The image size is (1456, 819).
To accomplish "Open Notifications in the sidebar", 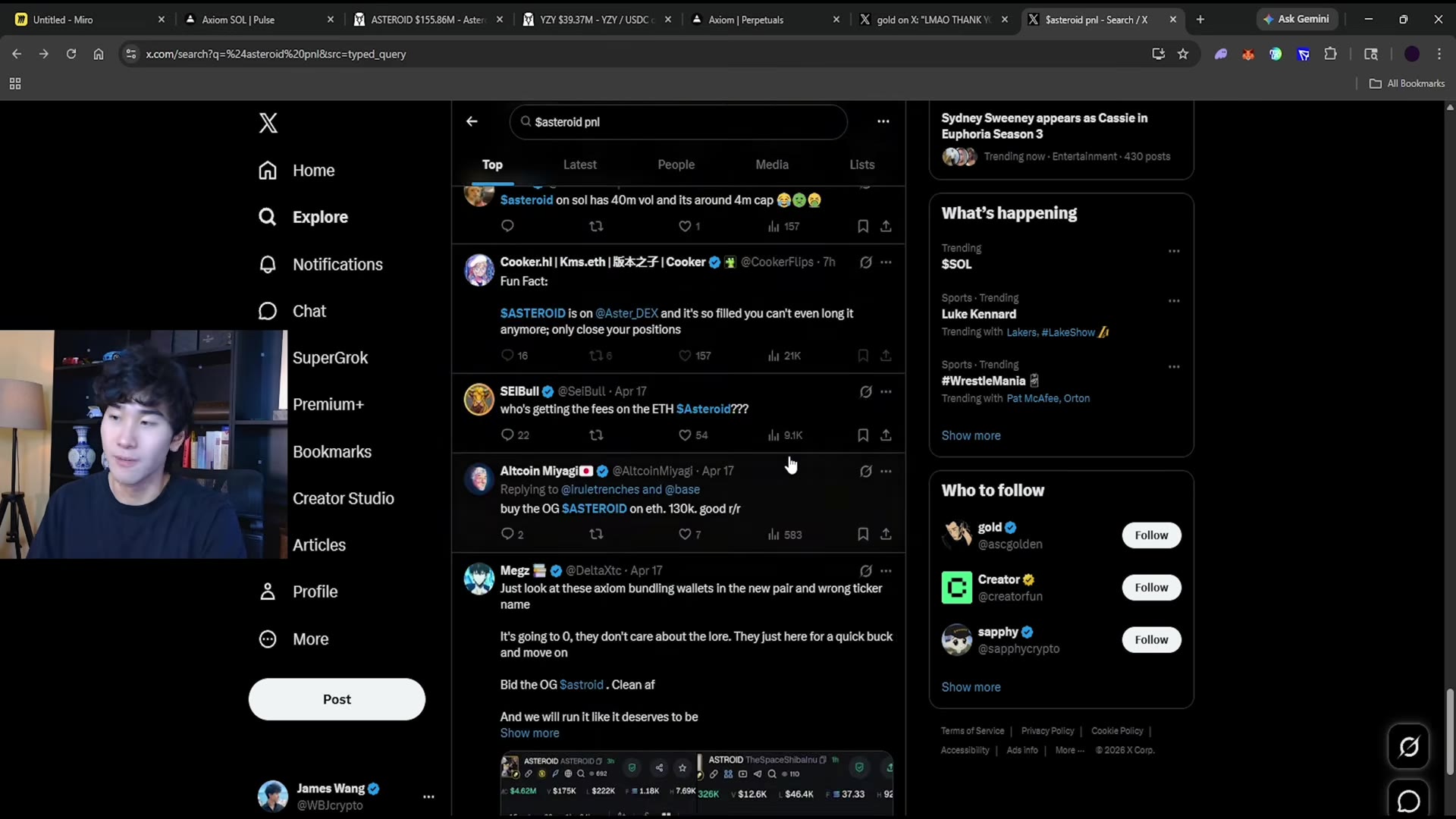I will (321, 265).
